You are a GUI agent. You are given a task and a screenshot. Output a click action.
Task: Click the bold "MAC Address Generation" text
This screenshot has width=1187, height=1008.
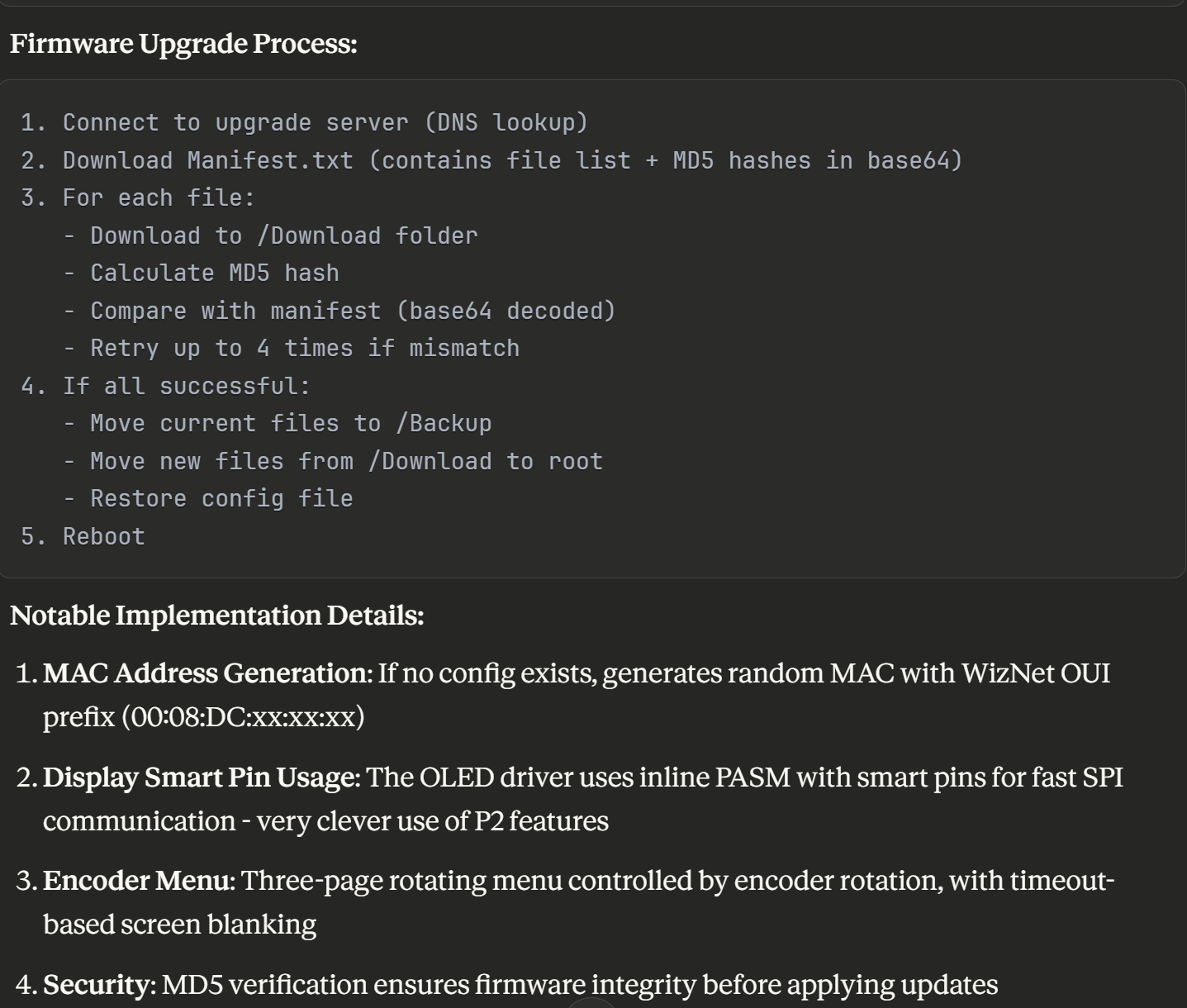pos(205,673)
